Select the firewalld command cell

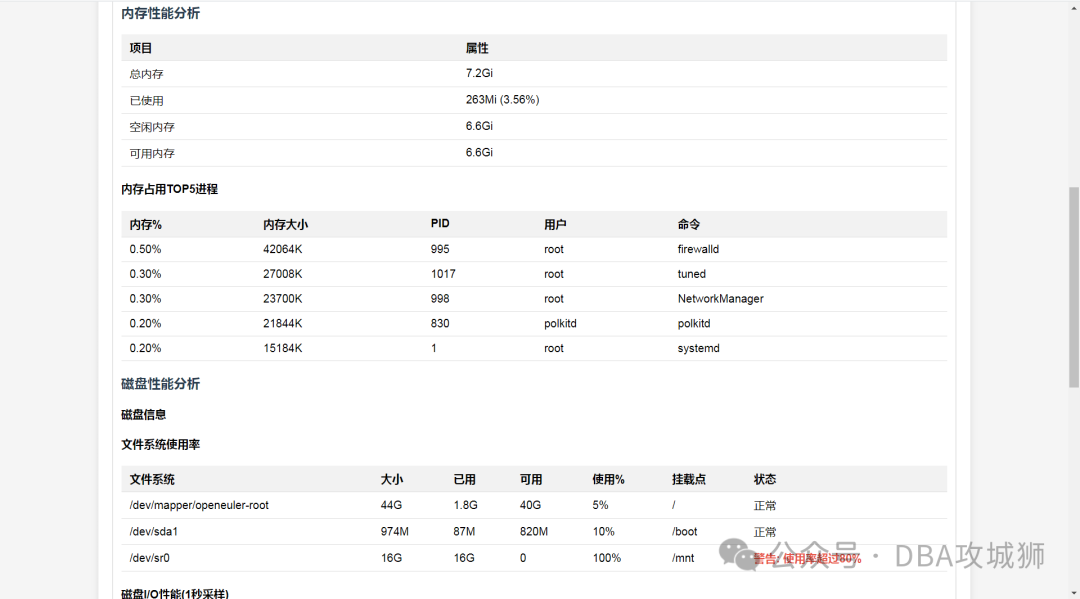(x=698, y=249)
